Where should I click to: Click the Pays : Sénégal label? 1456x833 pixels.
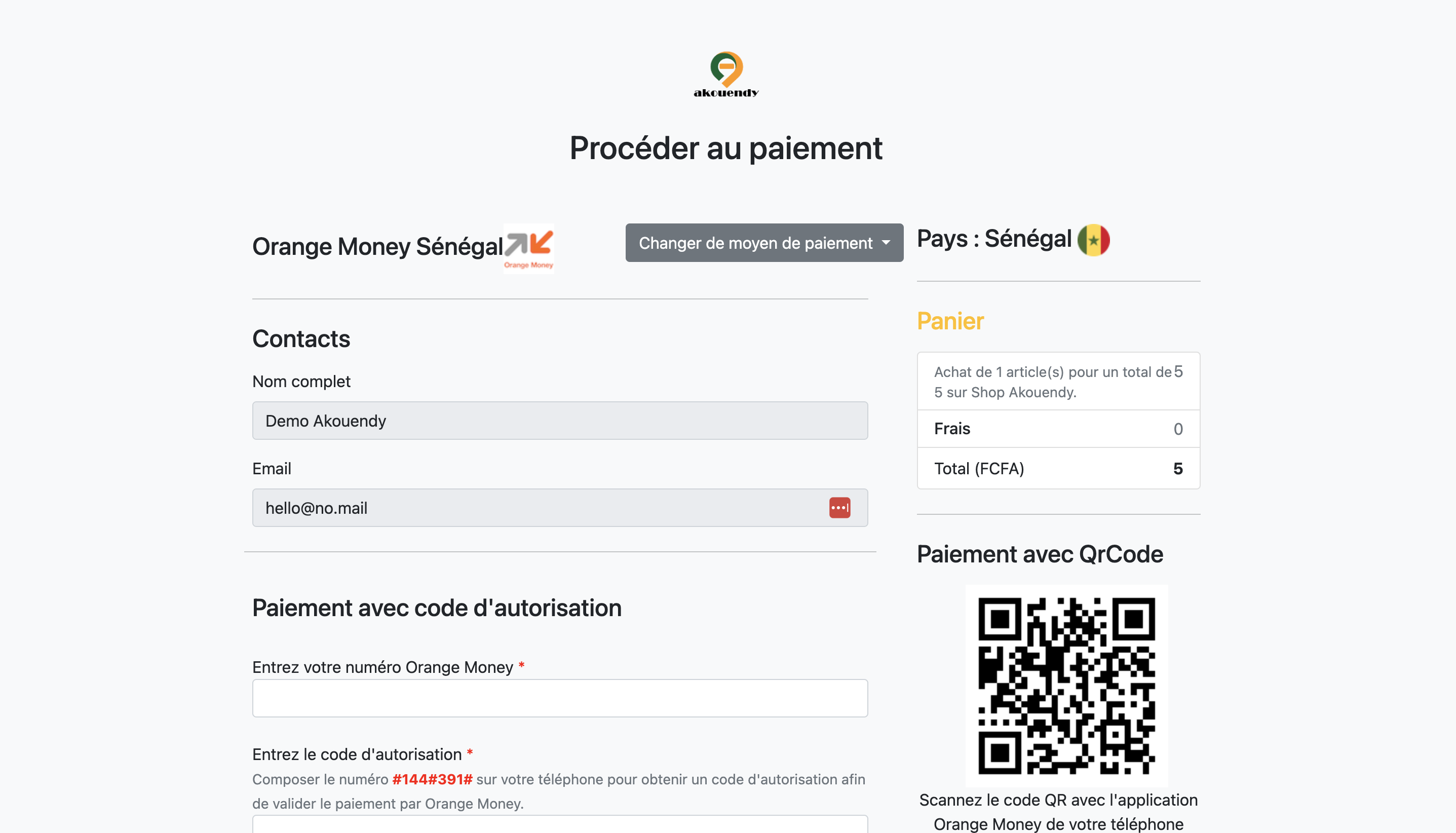994,239
